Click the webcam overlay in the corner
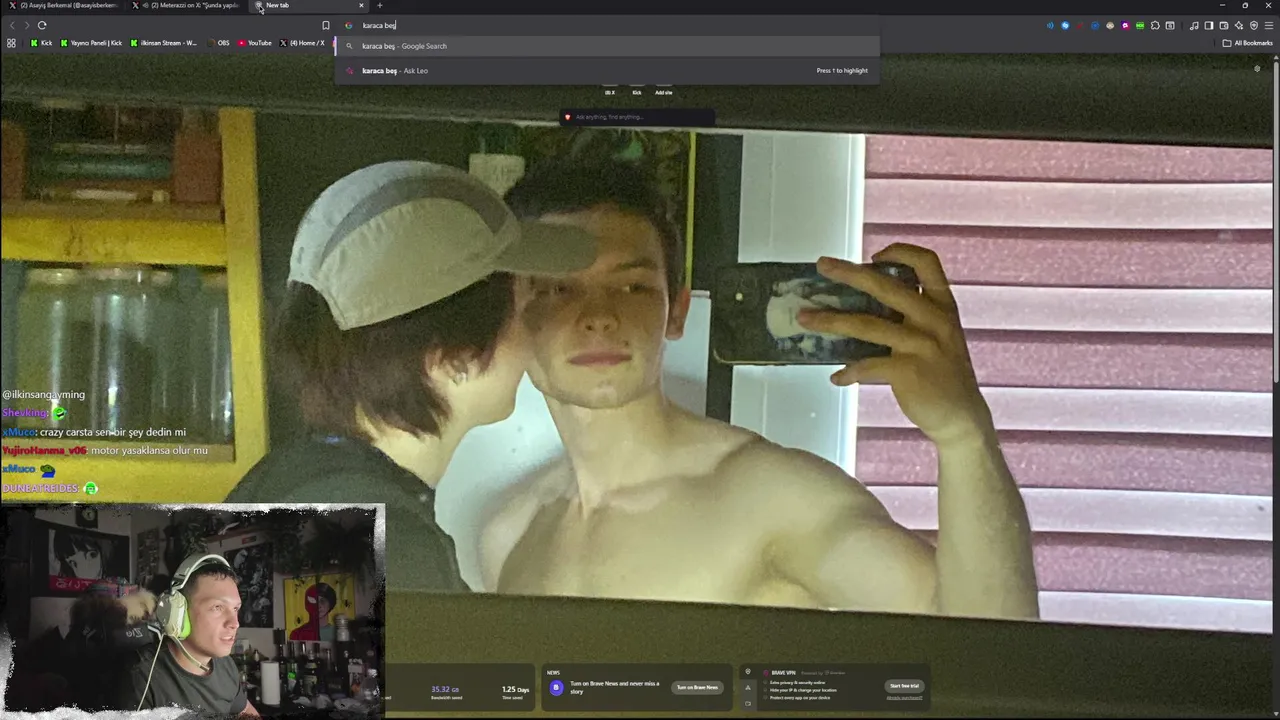 coord(192,611)
